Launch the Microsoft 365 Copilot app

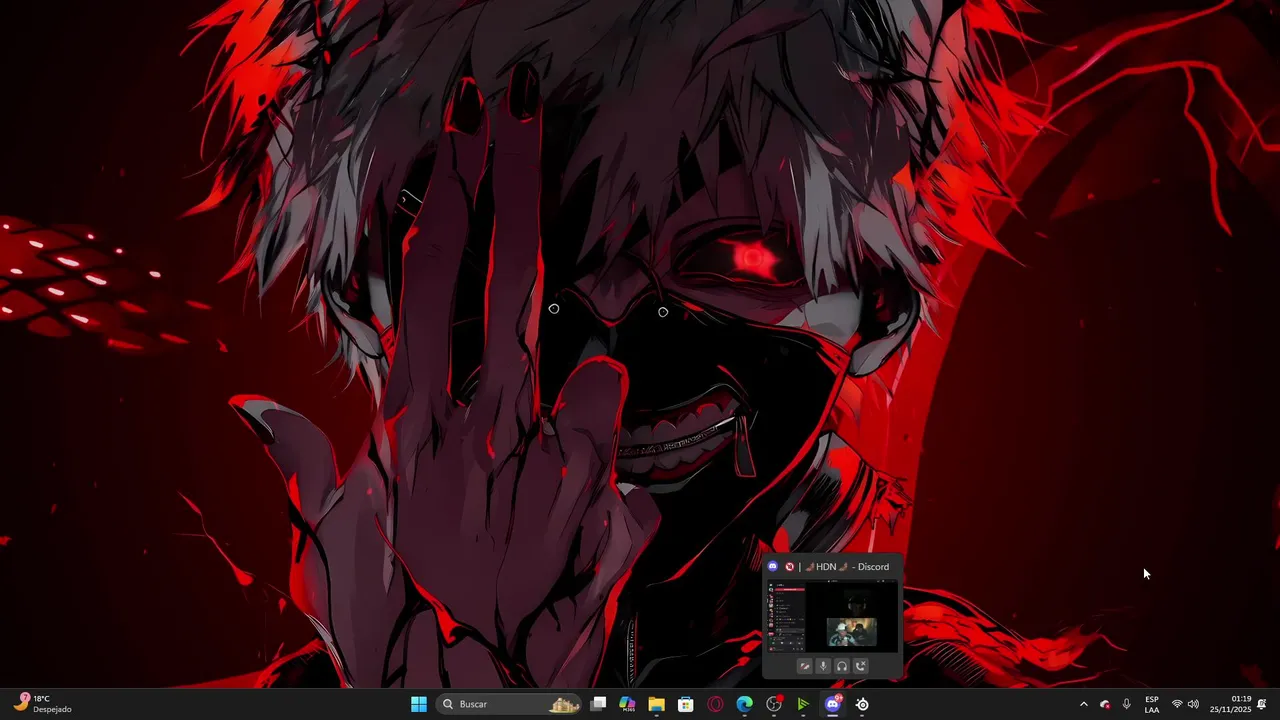(627, 704)
